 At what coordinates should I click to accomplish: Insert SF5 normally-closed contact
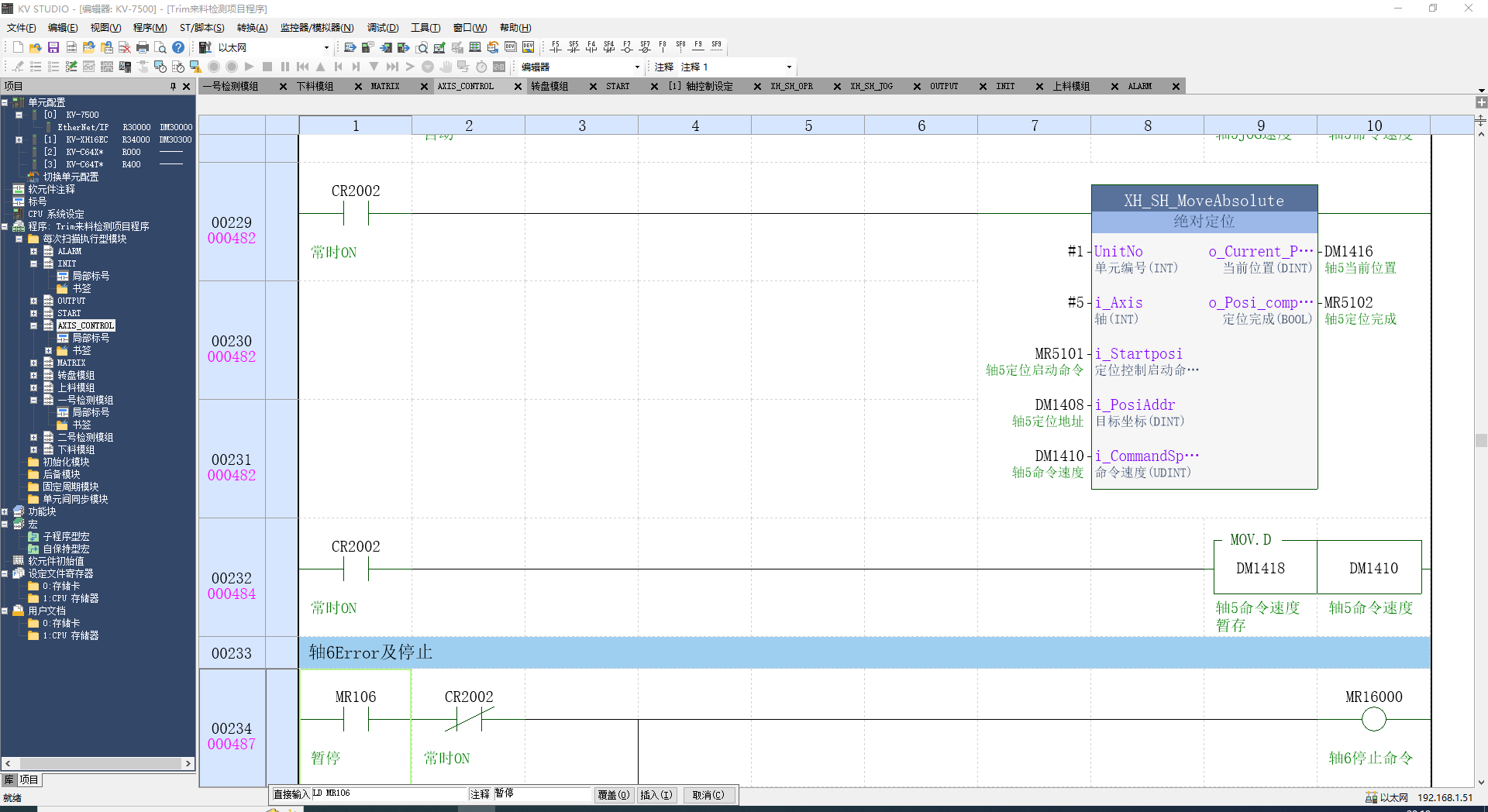(x=573, y=47)
